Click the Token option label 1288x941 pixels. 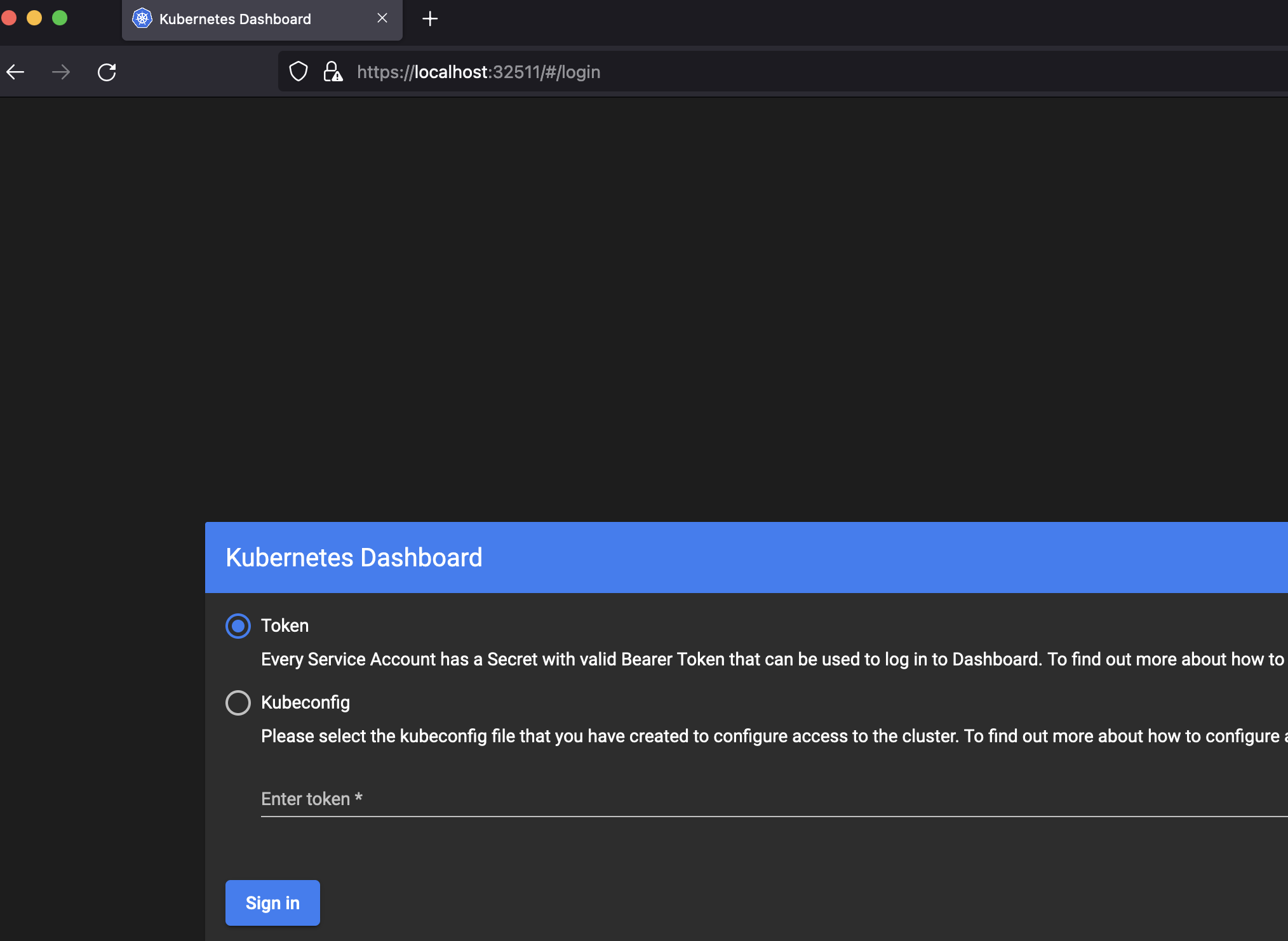click(x=285, y=626)
